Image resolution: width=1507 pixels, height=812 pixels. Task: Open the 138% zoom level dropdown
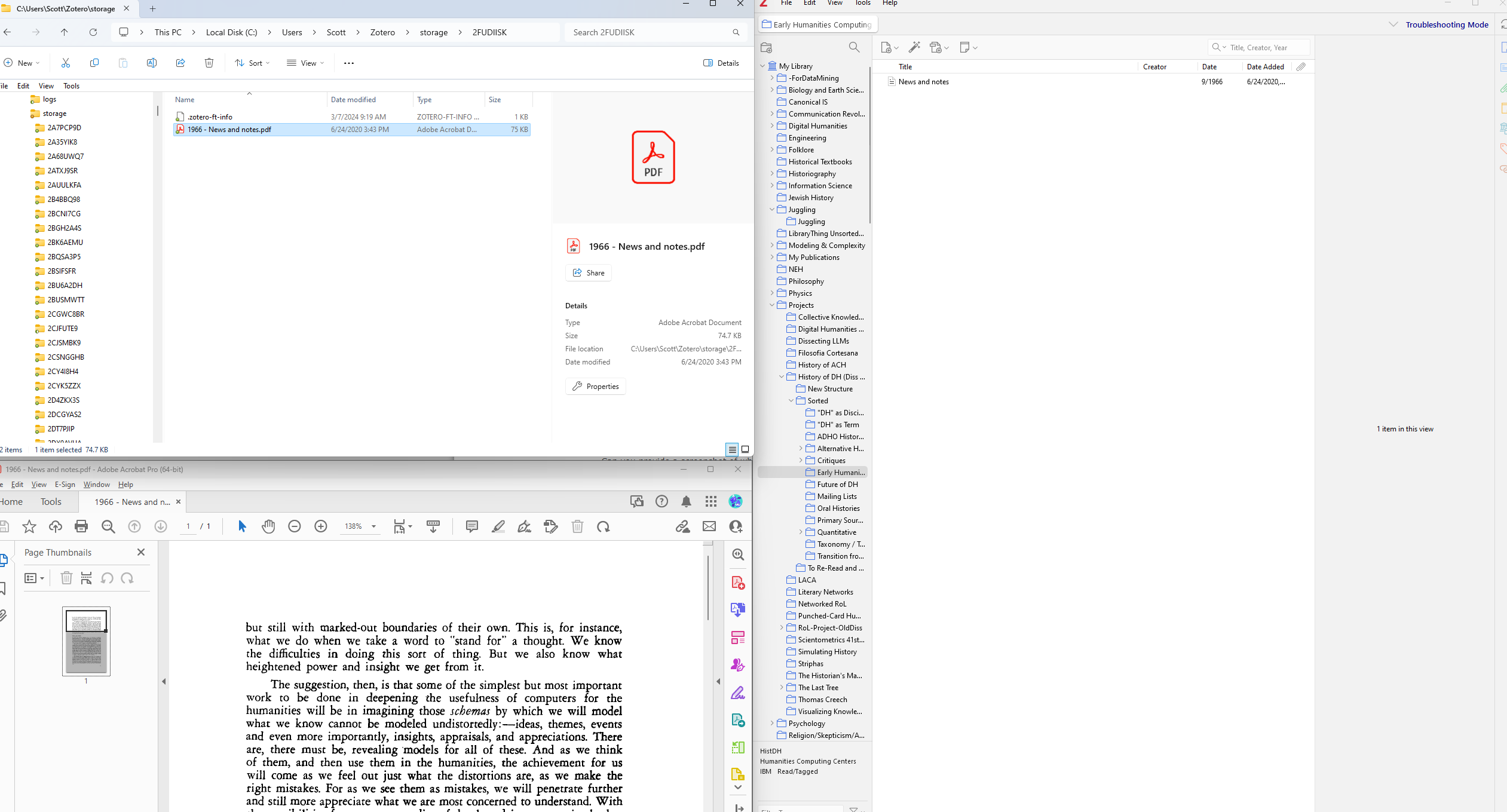point(373,526)
